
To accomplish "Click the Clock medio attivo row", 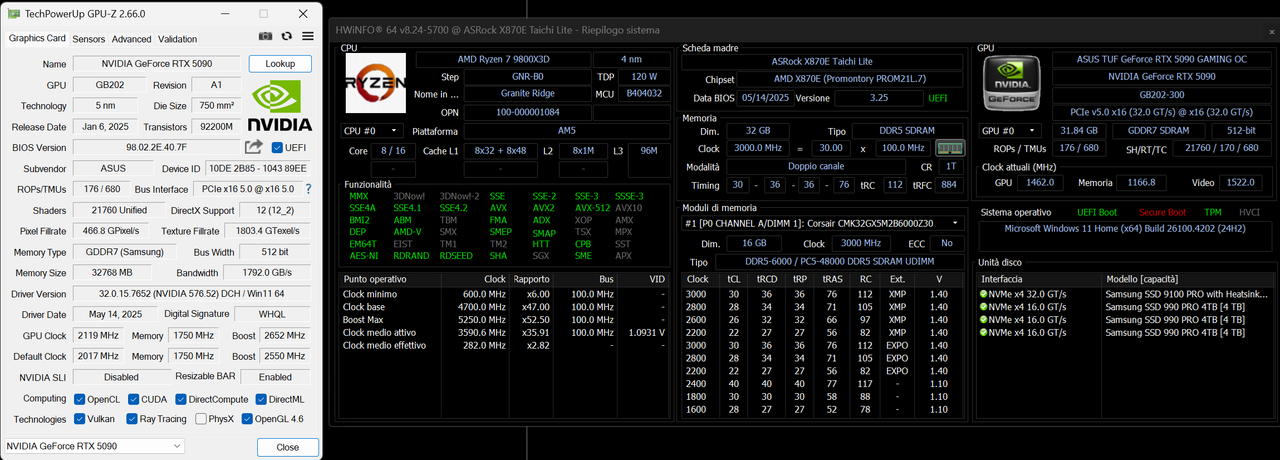I will tap(505, 332).
